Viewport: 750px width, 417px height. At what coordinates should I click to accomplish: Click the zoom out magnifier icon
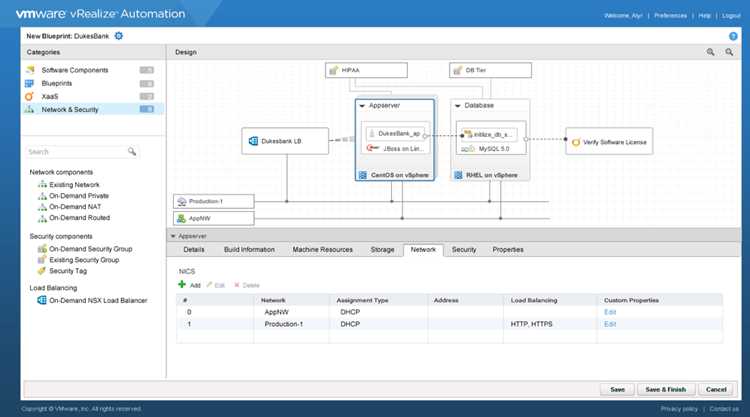pos(729,52)
